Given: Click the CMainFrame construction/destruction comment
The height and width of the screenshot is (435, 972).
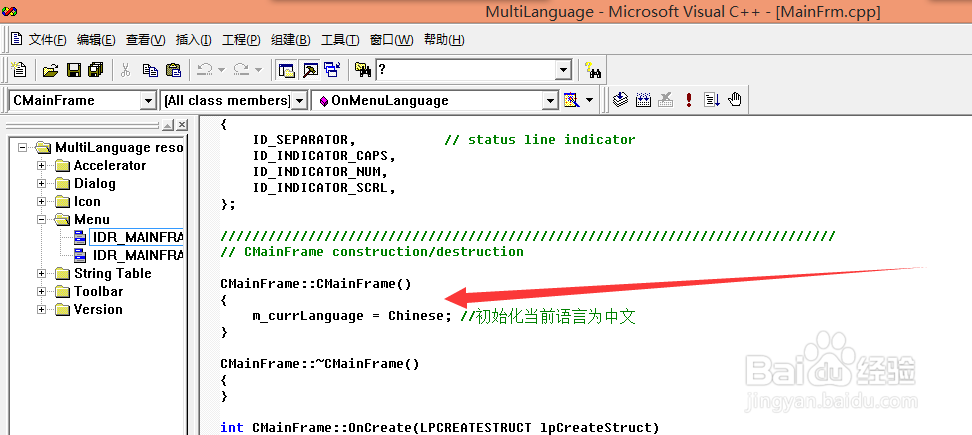Looking at the screenshot, I should tap(372, 252).
